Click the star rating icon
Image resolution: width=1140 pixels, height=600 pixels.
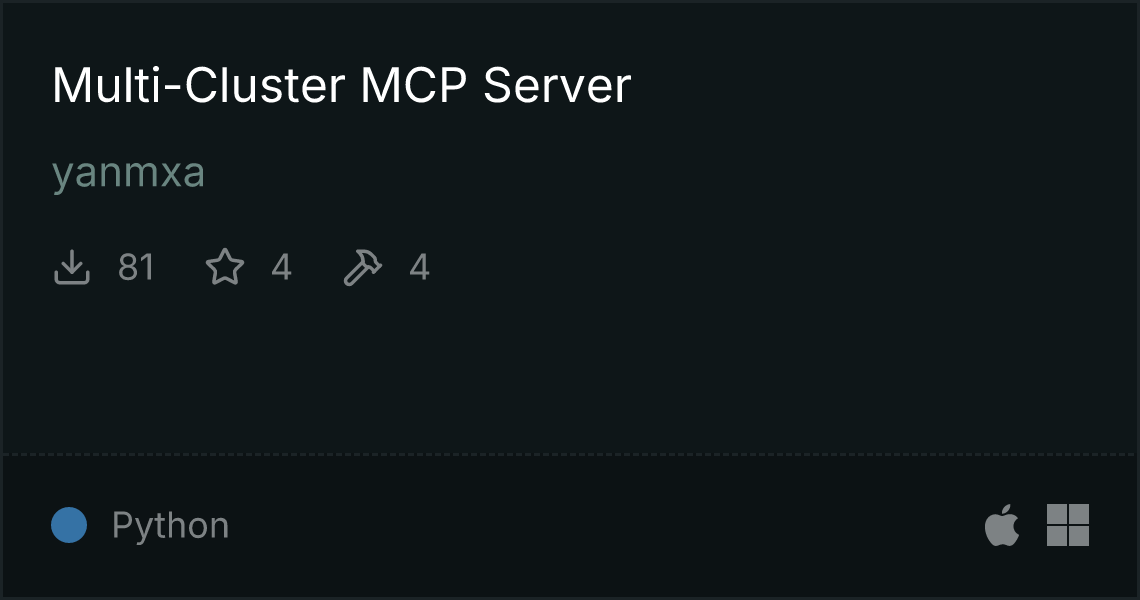[x=225, y=267]
